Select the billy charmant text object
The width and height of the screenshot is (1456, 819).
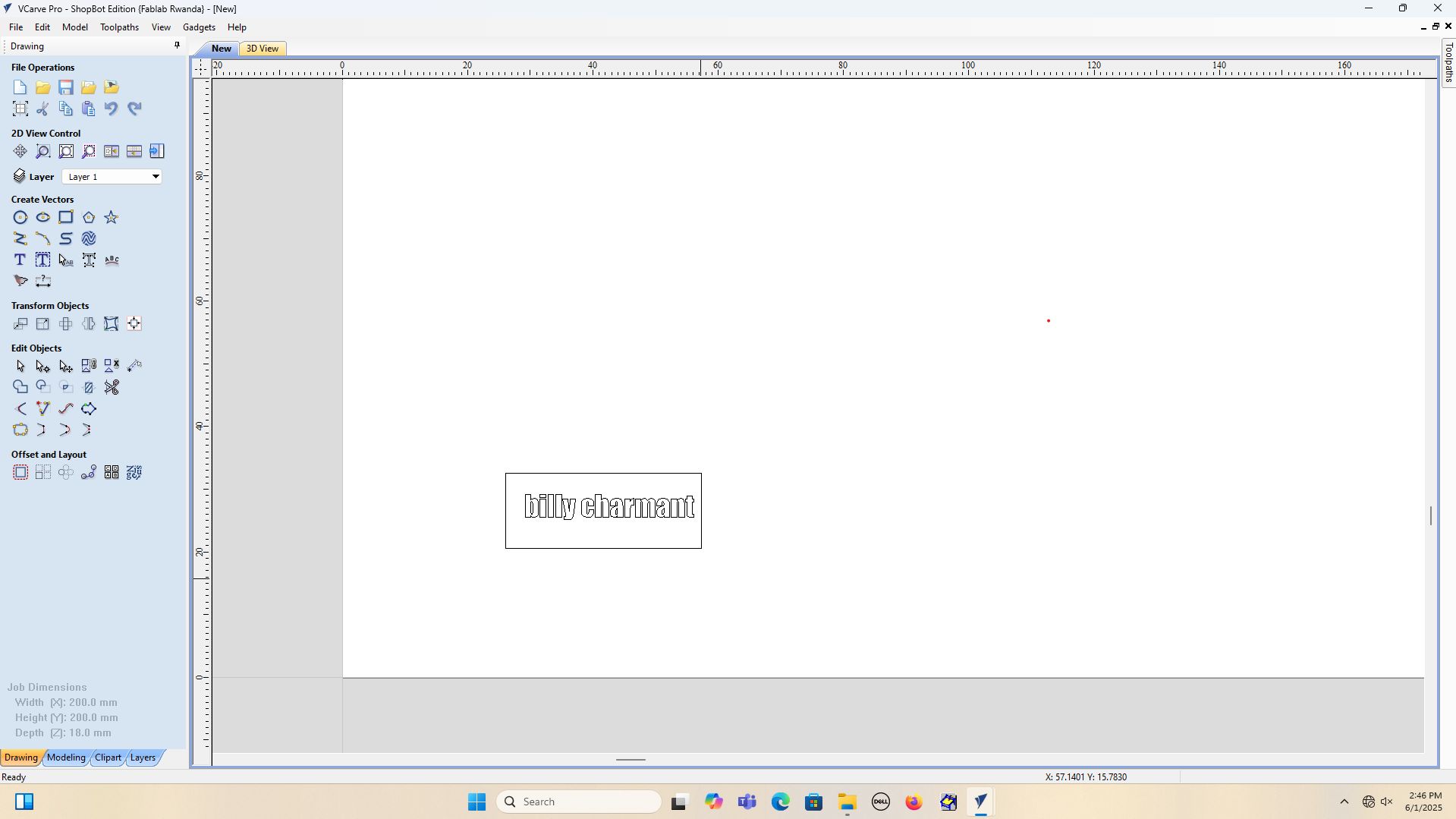click(x=609, y=506)
